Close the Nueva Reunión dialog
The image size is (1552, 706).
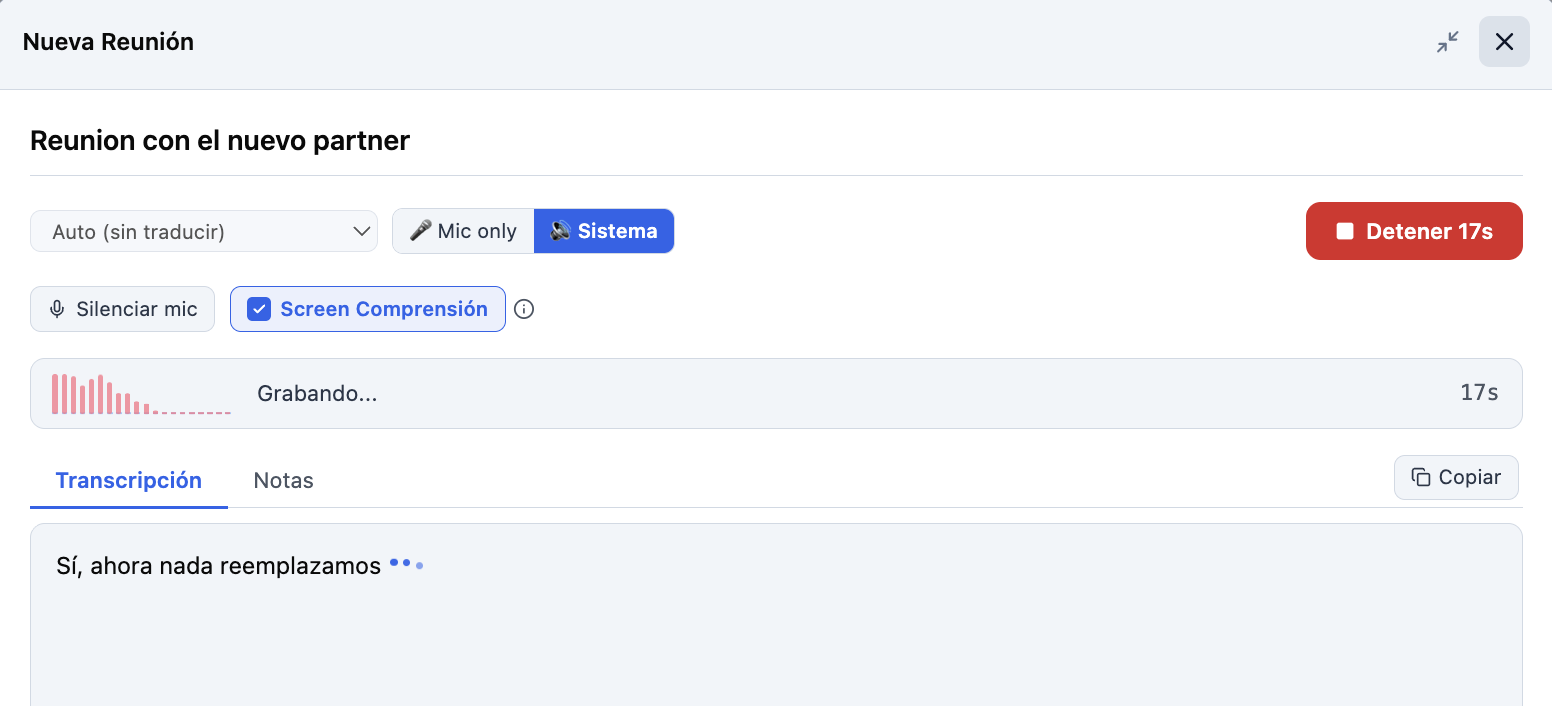pos(1504,42)
